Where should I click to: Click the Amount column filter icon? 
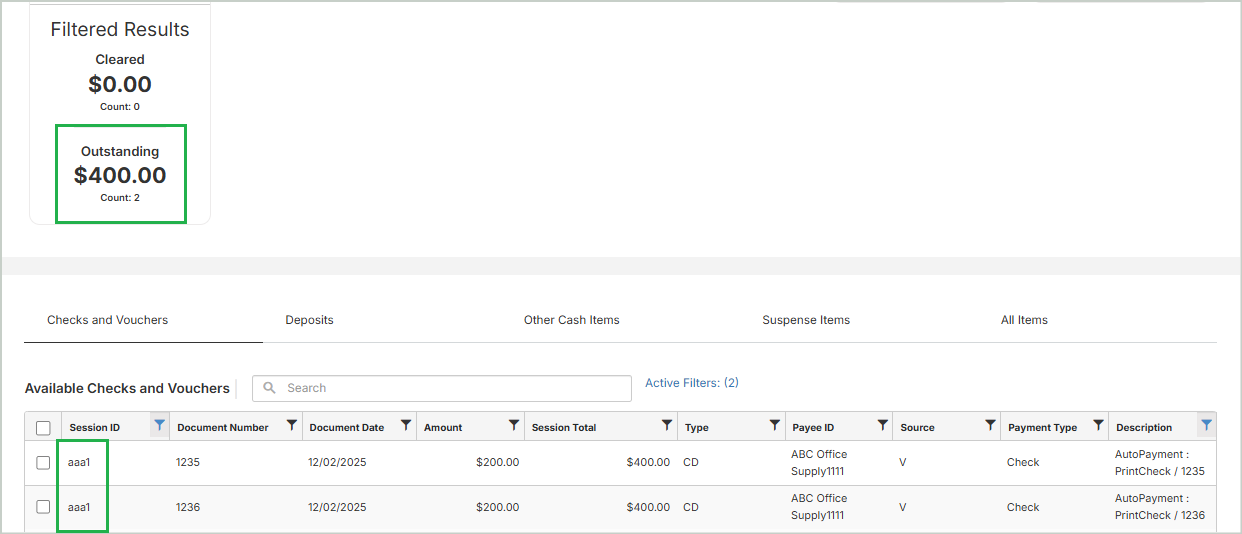[513, 426]
